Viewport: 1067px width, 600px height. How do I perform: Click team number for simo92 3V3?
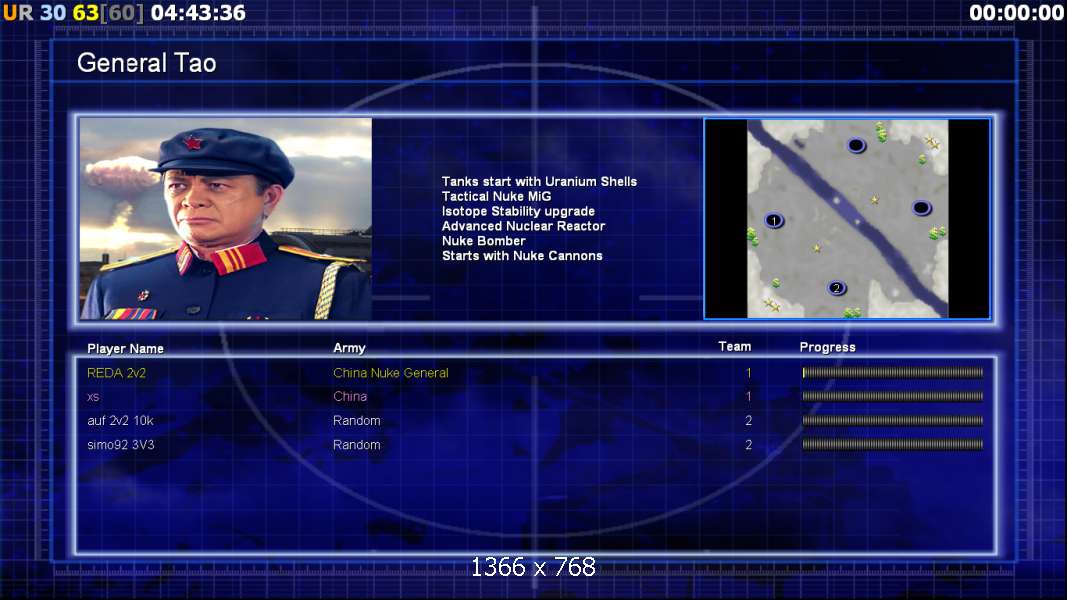click(x=749, y=445)
